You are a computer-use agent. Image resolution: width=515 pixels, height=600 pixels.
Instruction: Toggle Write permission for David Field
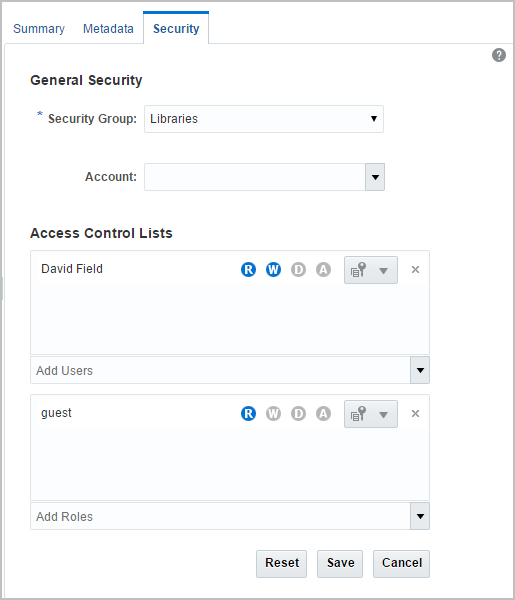click(x=273, y=270)
